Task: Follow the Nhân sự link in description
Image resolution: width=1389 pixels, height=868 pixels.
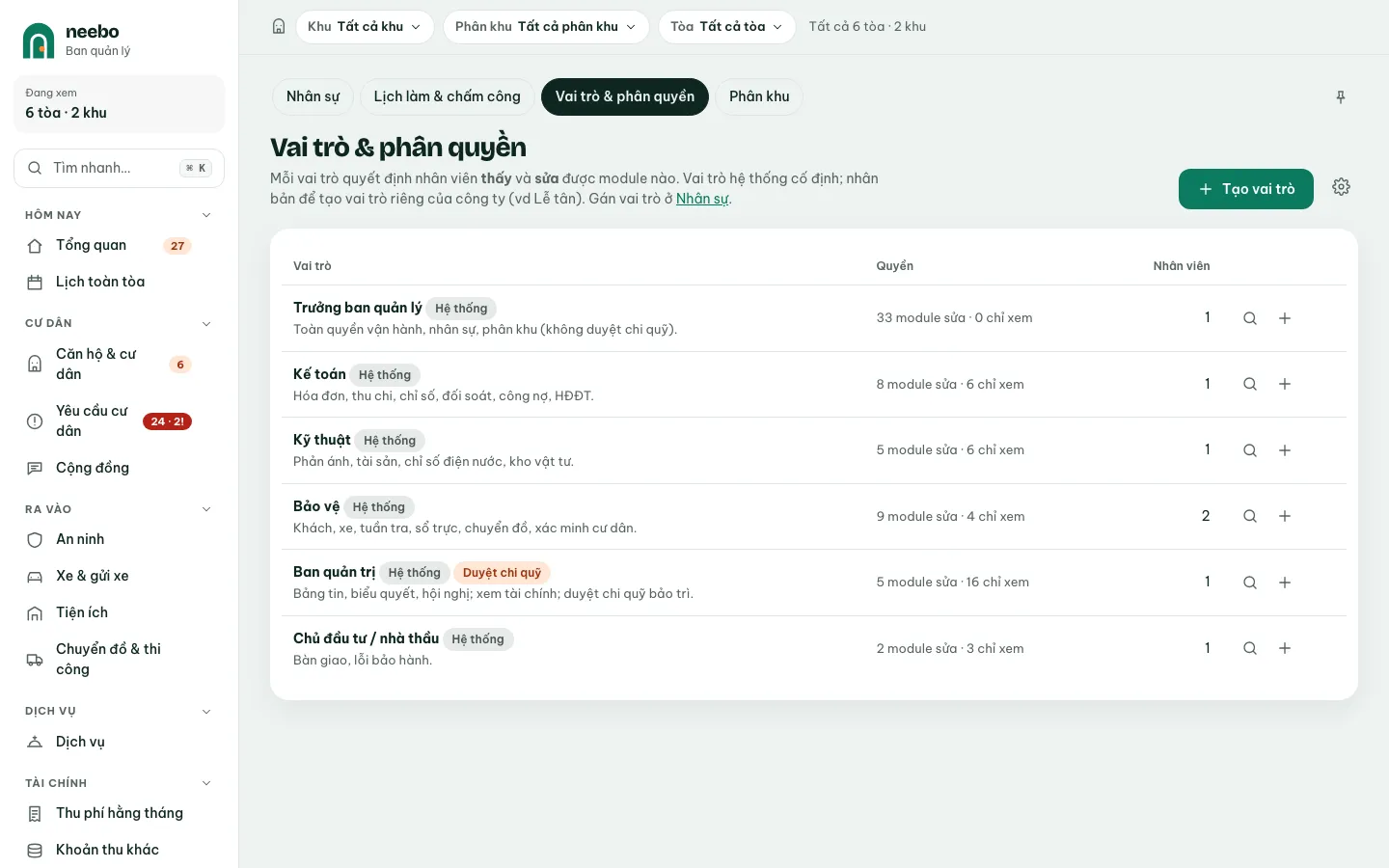Action: [702, 199]
